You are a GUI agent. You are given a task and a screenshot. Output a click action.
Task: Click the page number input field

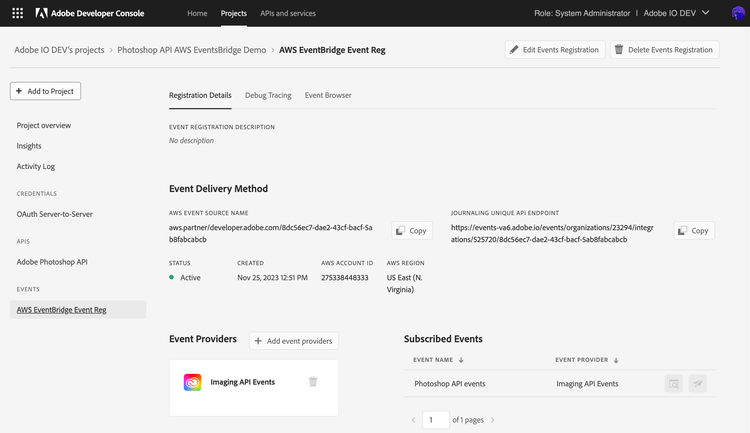point(435,420)
